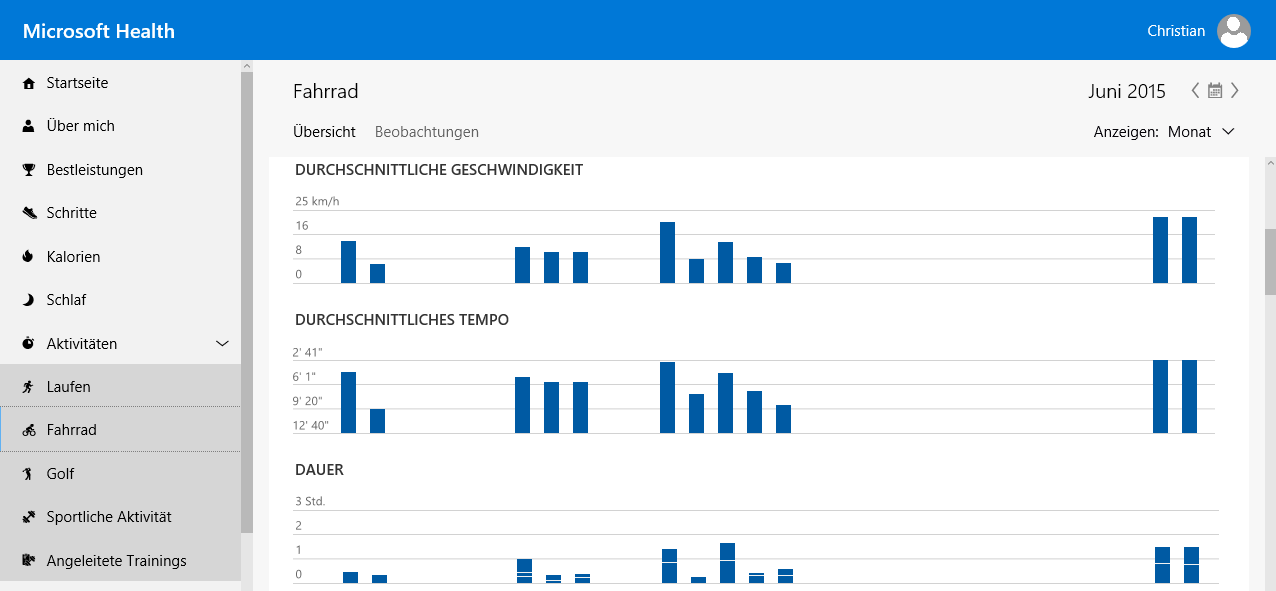Image resolution: width=1276 pixels, height=591 pixels.
Task: Select the Schritte shoe icon
Action: pos(28,213)
